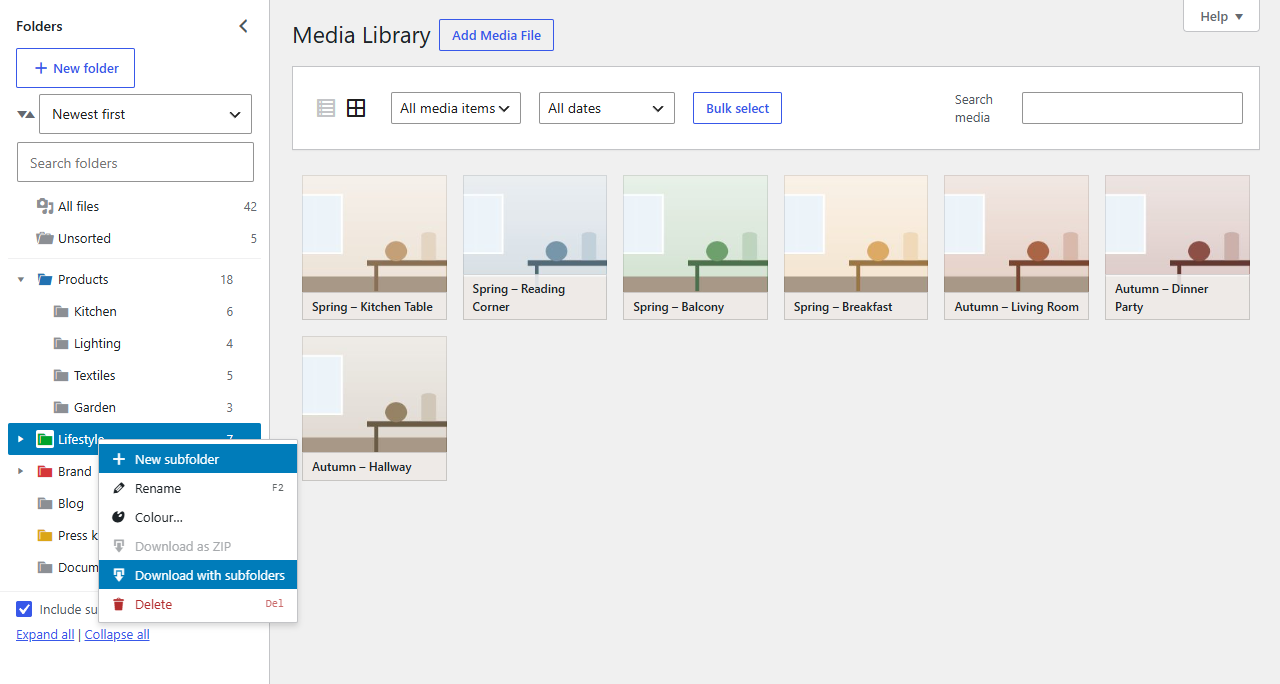The image size is (1280, 684).
Task: Collapse the Folders sidebar with chevron
Action: [x=243, y=27]
